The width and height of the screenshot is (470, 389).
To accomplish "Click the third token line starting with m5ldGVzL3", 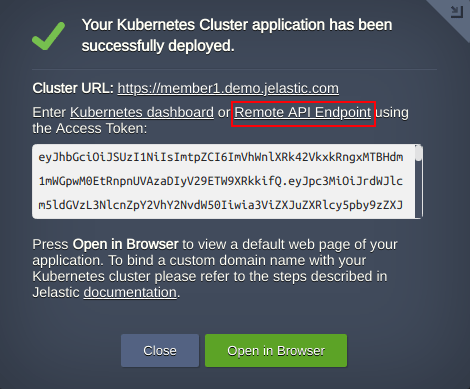I will tap(221, 205).
